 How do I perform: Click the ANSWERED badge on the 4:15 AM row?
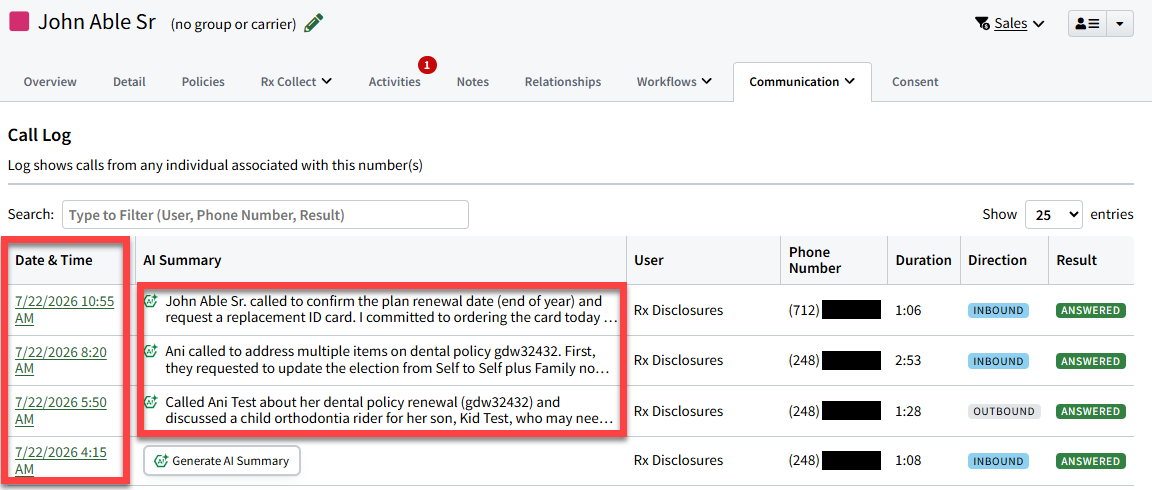point(1091,461)
